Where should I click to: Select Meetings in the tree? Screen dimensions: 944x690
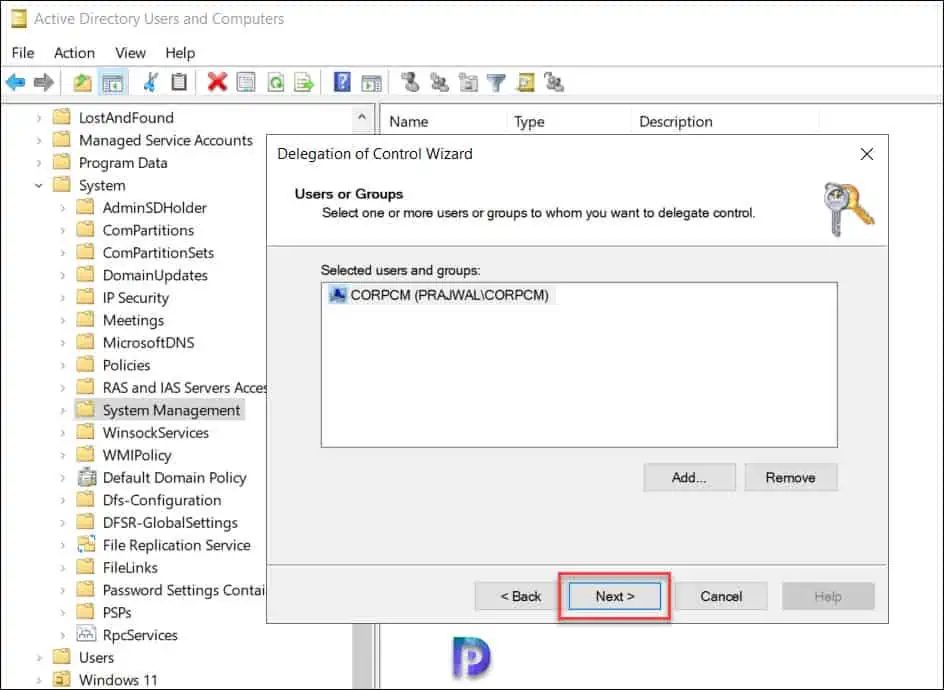coord(133,320)
